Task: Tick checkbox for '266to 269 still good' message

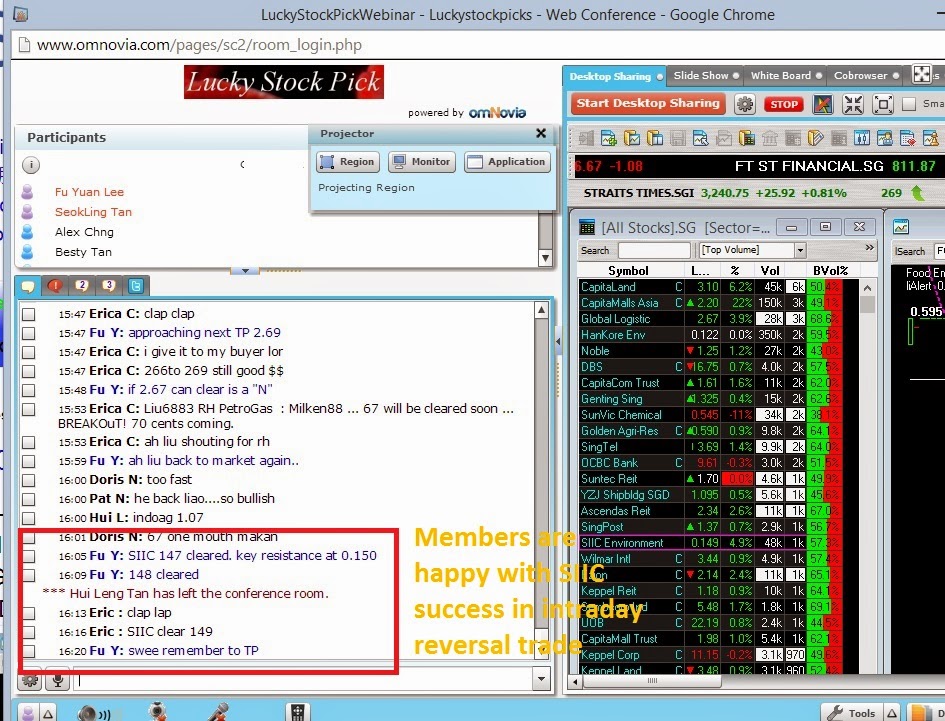Action: pos(28,371)
